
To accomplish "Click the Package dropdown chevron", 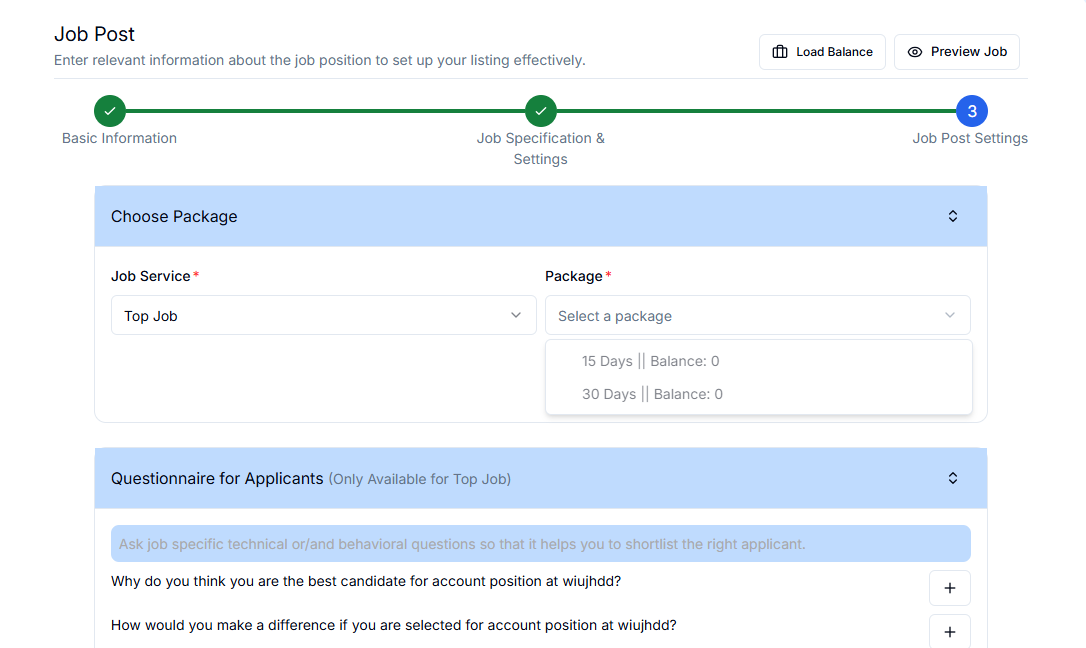I will coord(950,315).
